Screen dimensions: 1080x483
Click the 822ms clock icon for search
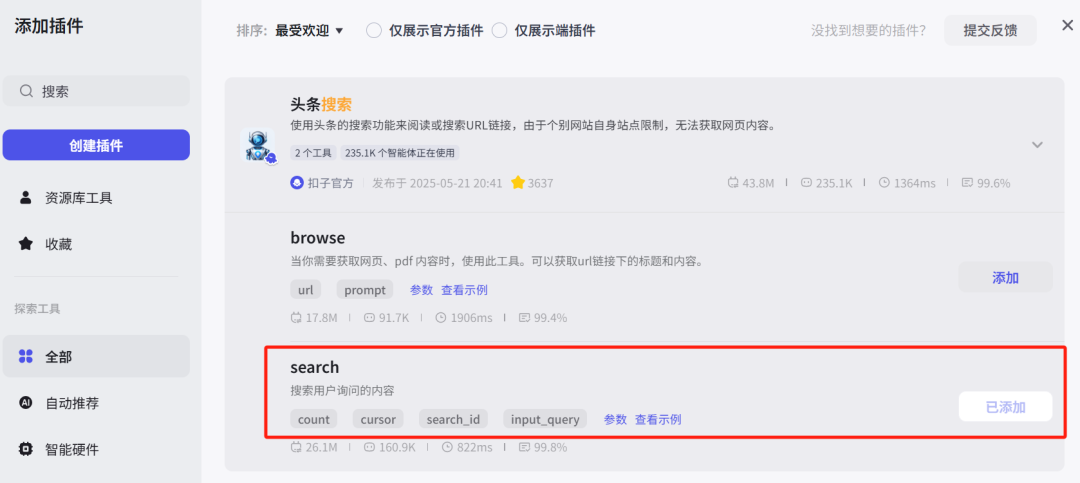[447, 447]
